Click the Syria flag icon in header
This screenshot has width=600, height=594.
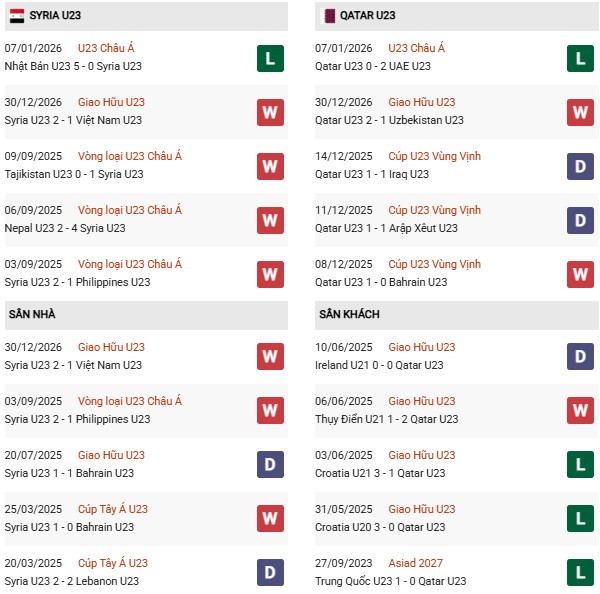[19, 15]
